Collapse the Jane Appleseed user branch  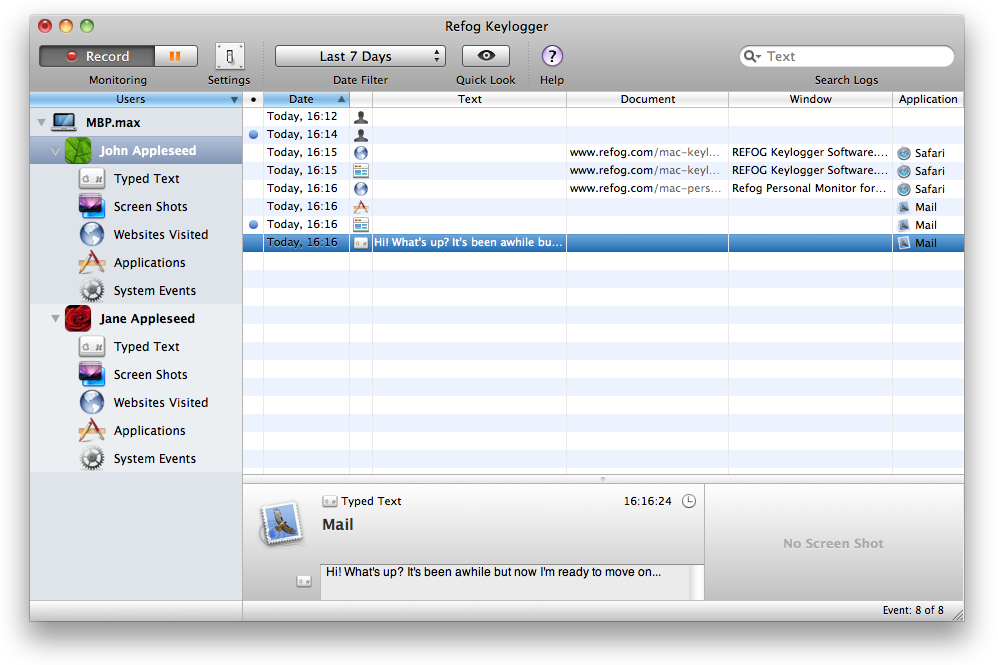click(55, 318)
